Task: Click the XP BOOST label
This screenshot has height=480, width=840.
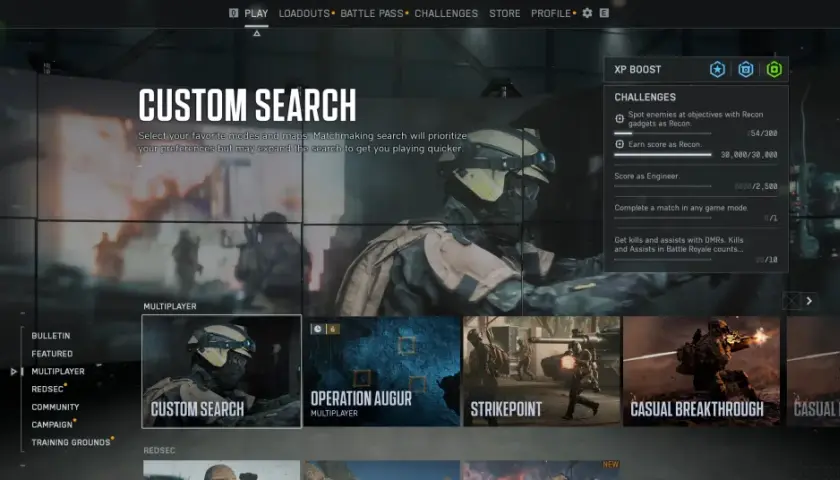Action: (x=638, y=70)
